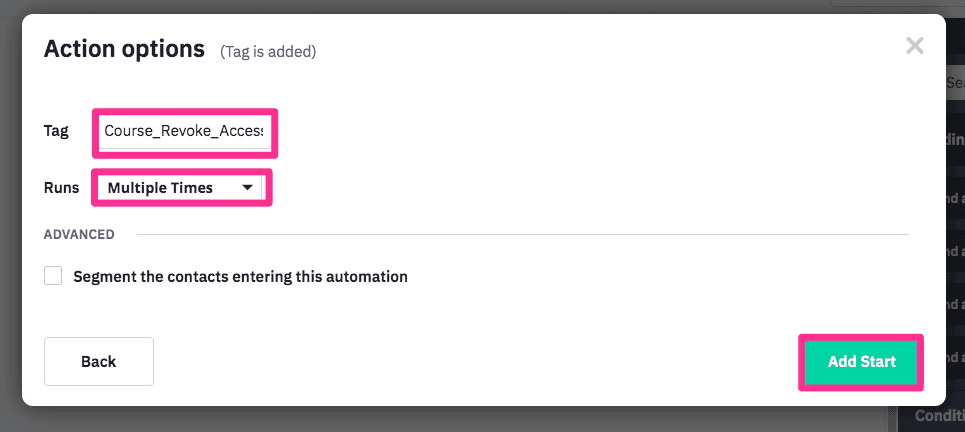Click the Tag input field
The height and width of the screenshot is (432, 965).
(185, 131)
